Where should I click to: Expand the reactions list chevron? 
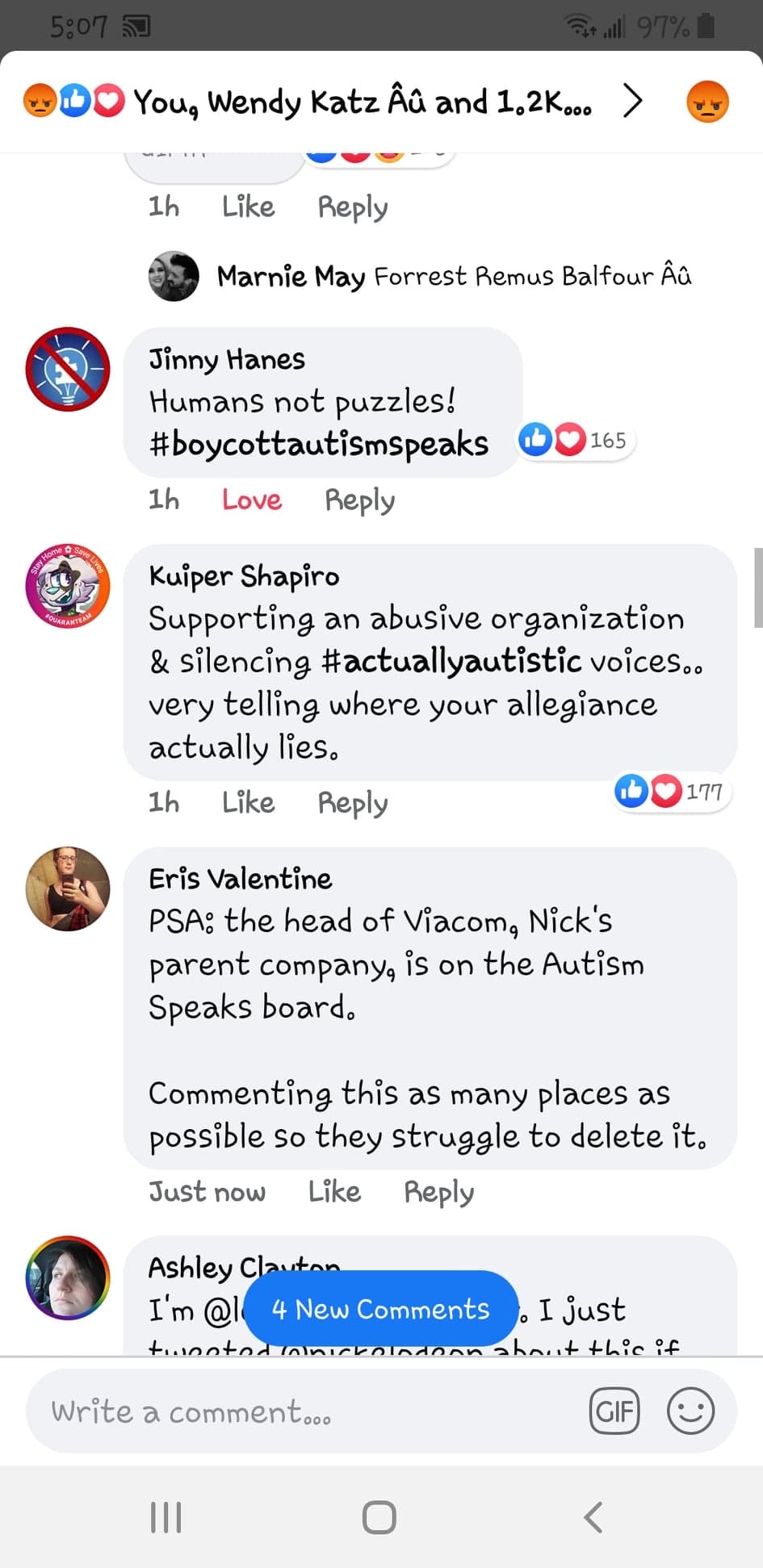tap(633, 102)
